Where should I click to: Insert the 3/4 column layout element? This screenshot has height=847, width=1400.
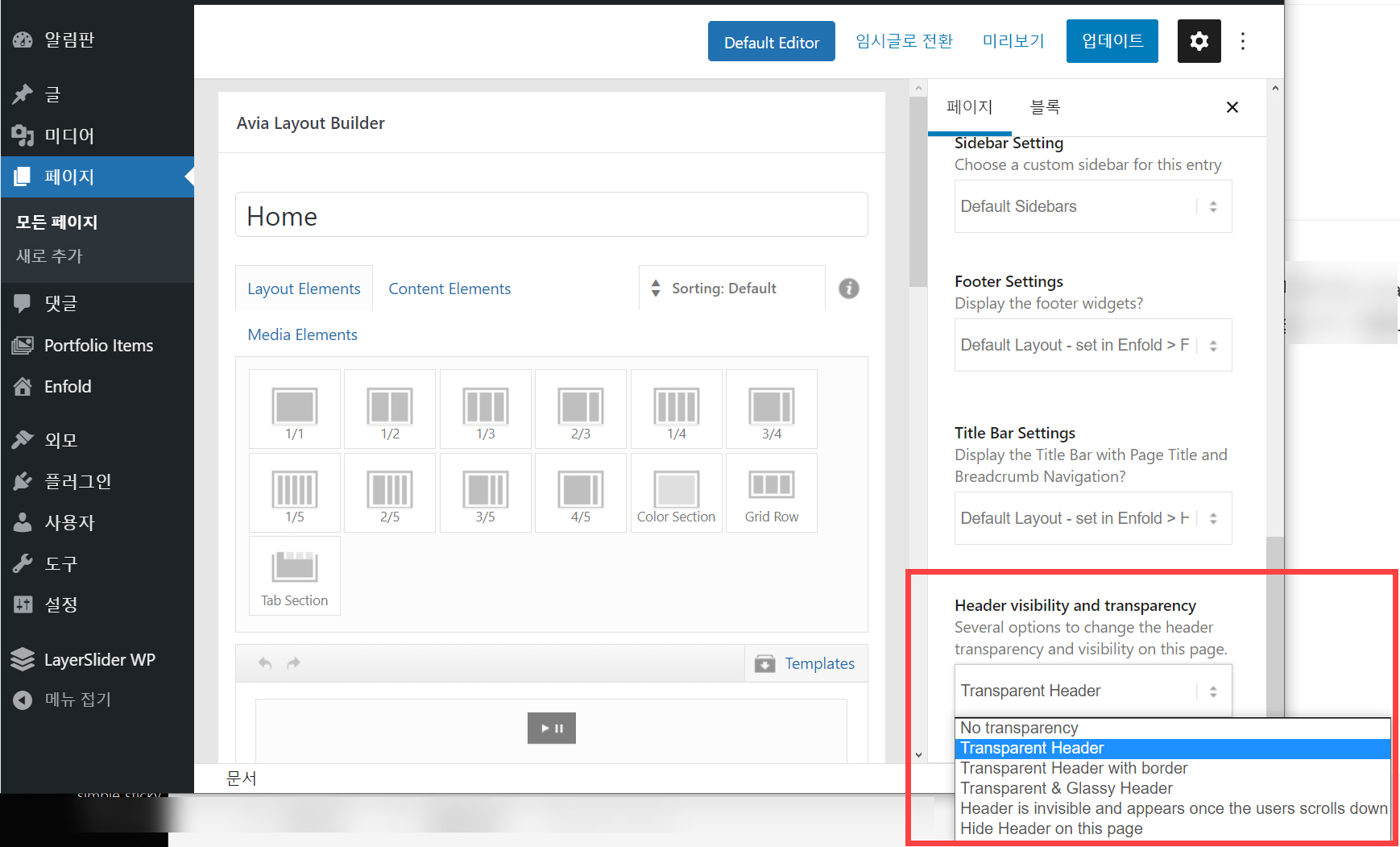point(772,409)
